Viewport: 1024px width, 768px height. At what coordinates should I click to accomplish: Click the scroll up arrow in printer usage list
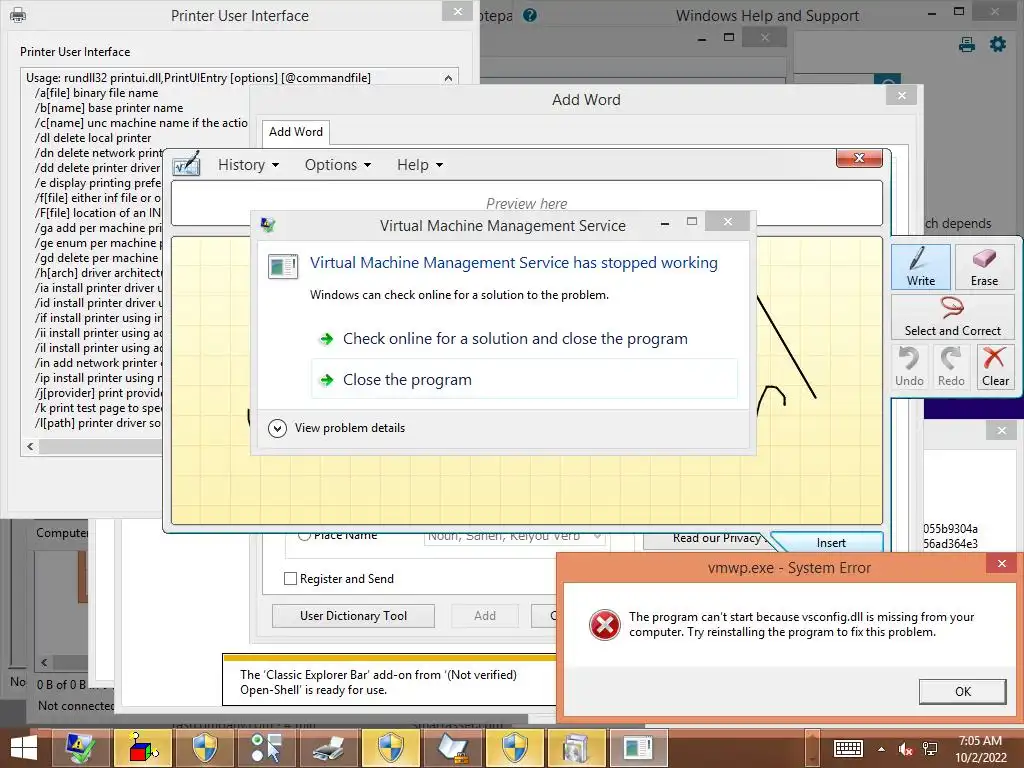point(448,78)
